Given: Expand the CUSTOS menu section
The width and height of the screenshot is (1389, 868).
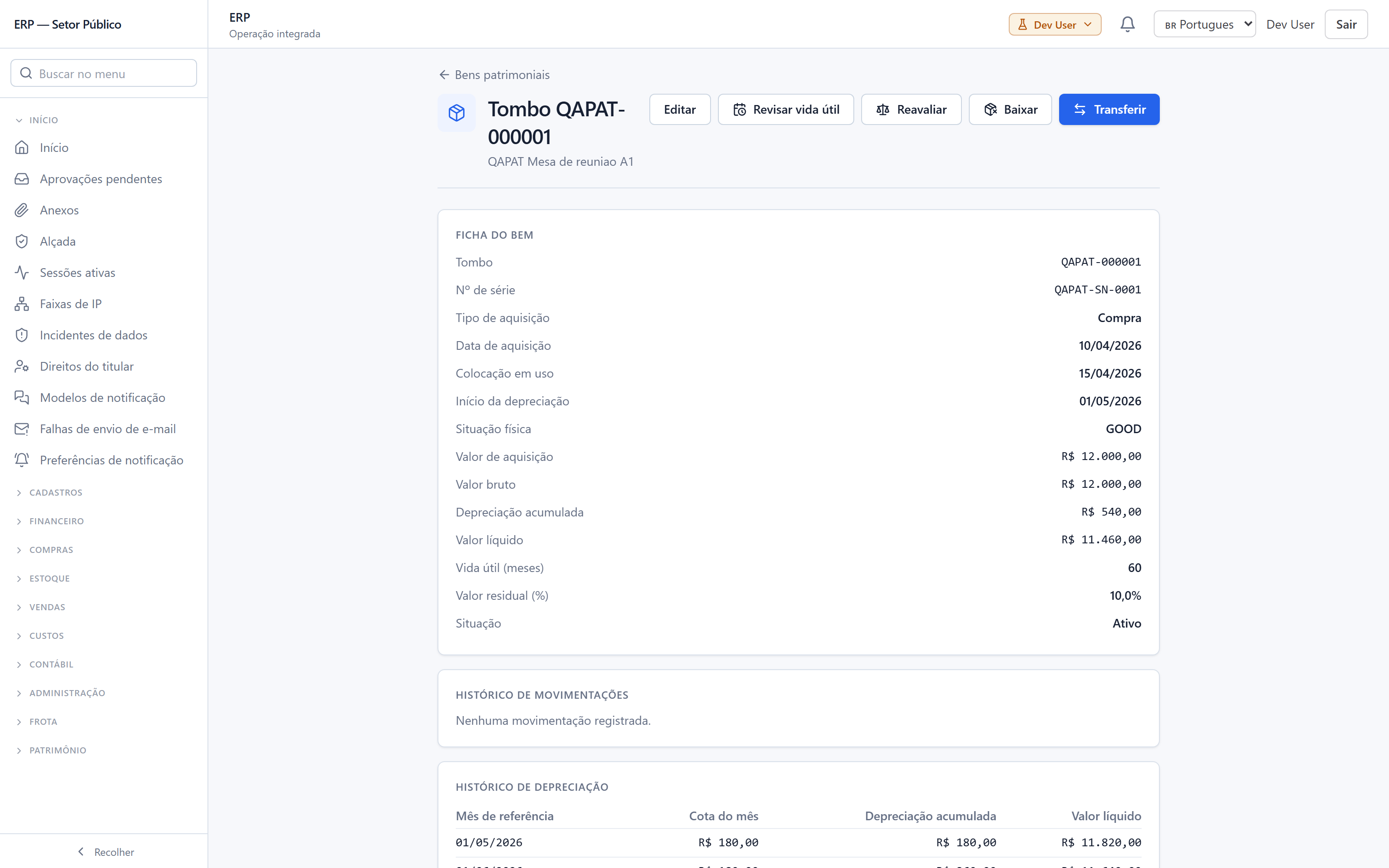Looking at the screenshot, I should (x=40, y=635).
